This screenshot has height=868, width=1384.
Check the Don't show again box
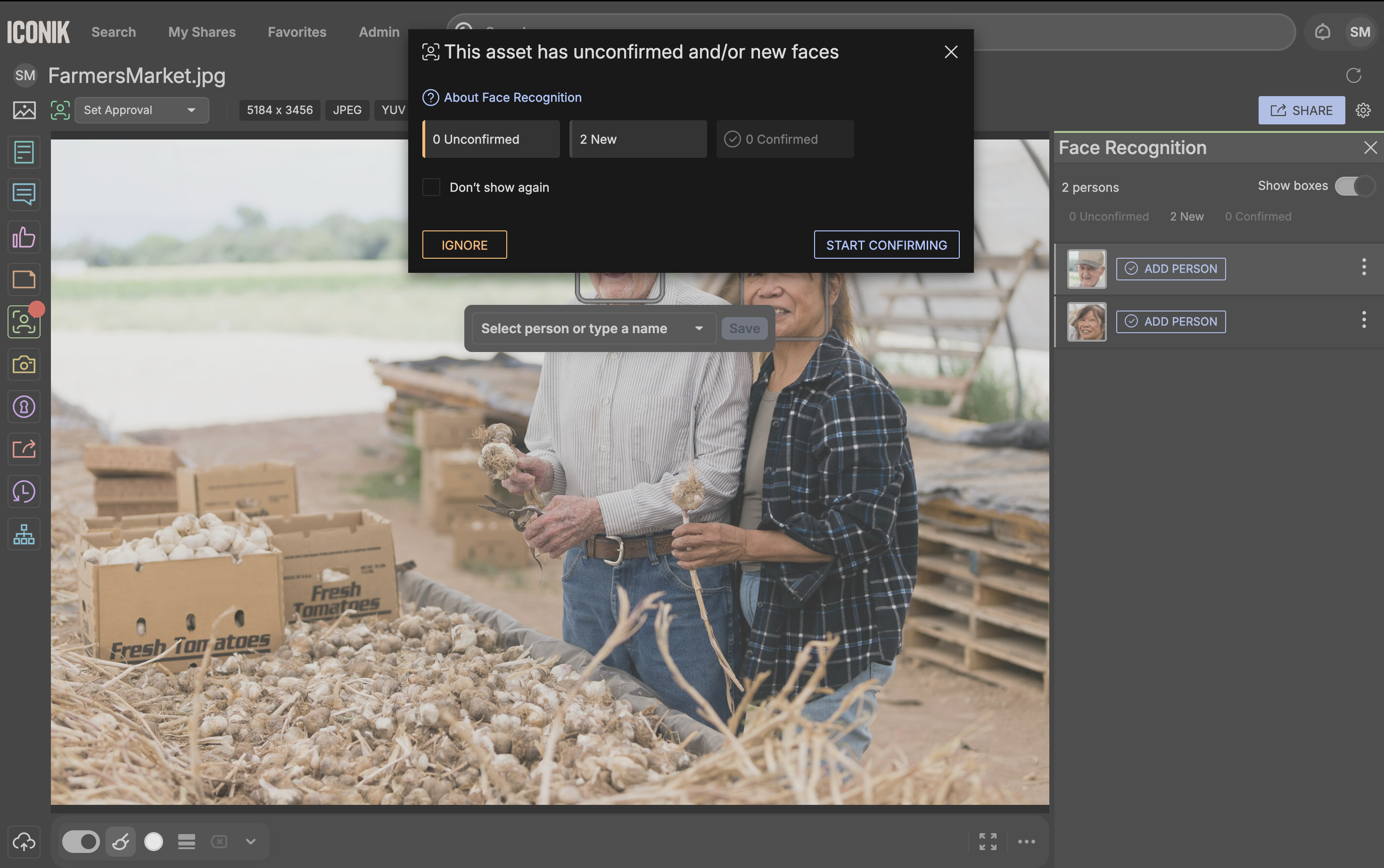(x=431, y=187)
